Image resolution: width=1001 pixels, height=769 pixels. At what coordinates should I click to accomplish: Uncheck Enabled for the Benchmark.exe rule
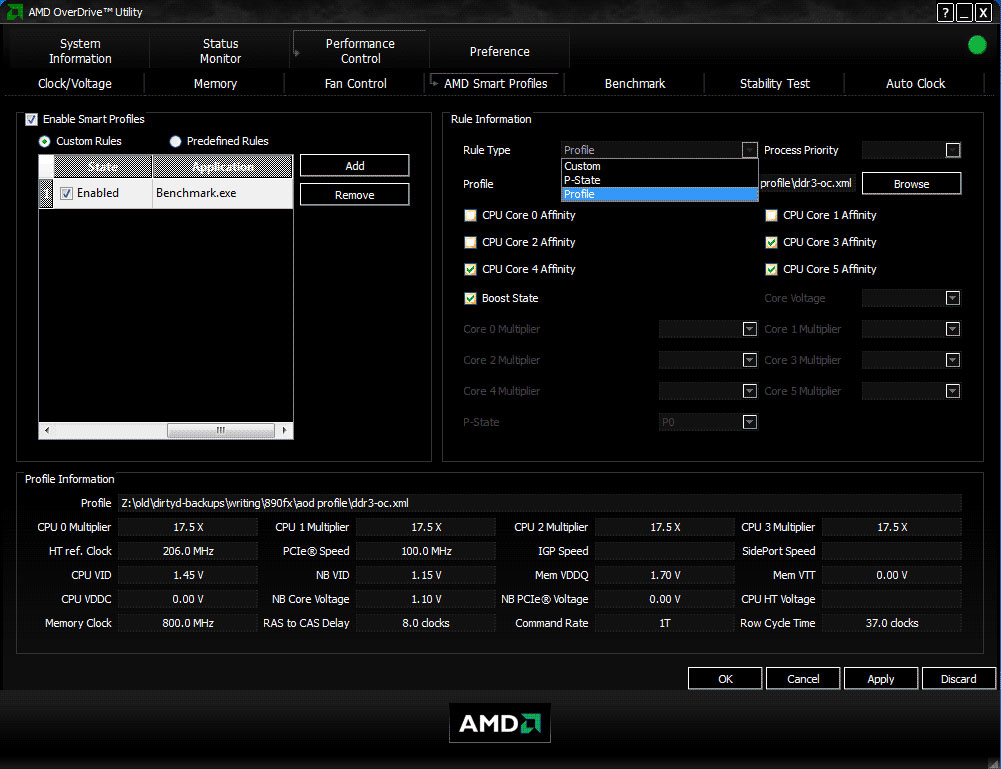(66, 193)
